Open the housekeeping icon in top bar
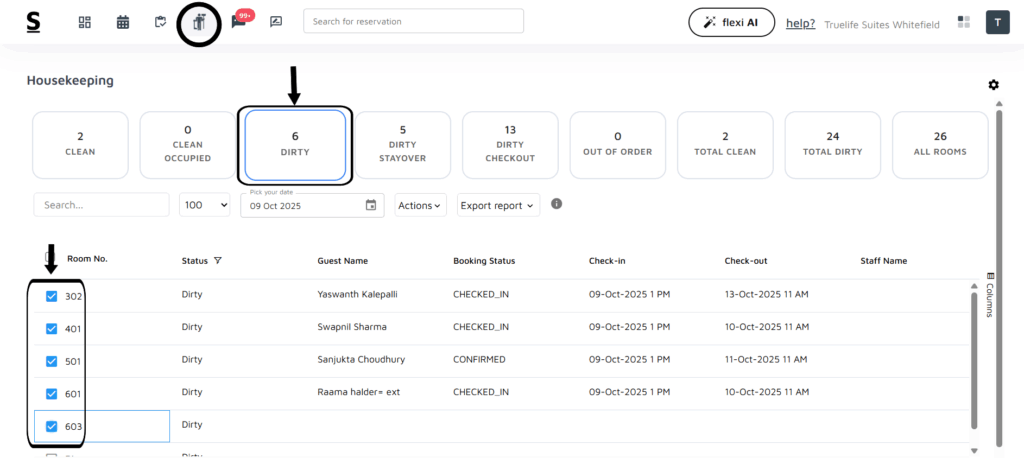The image size is (1024, 458). (x=199, y=23)
